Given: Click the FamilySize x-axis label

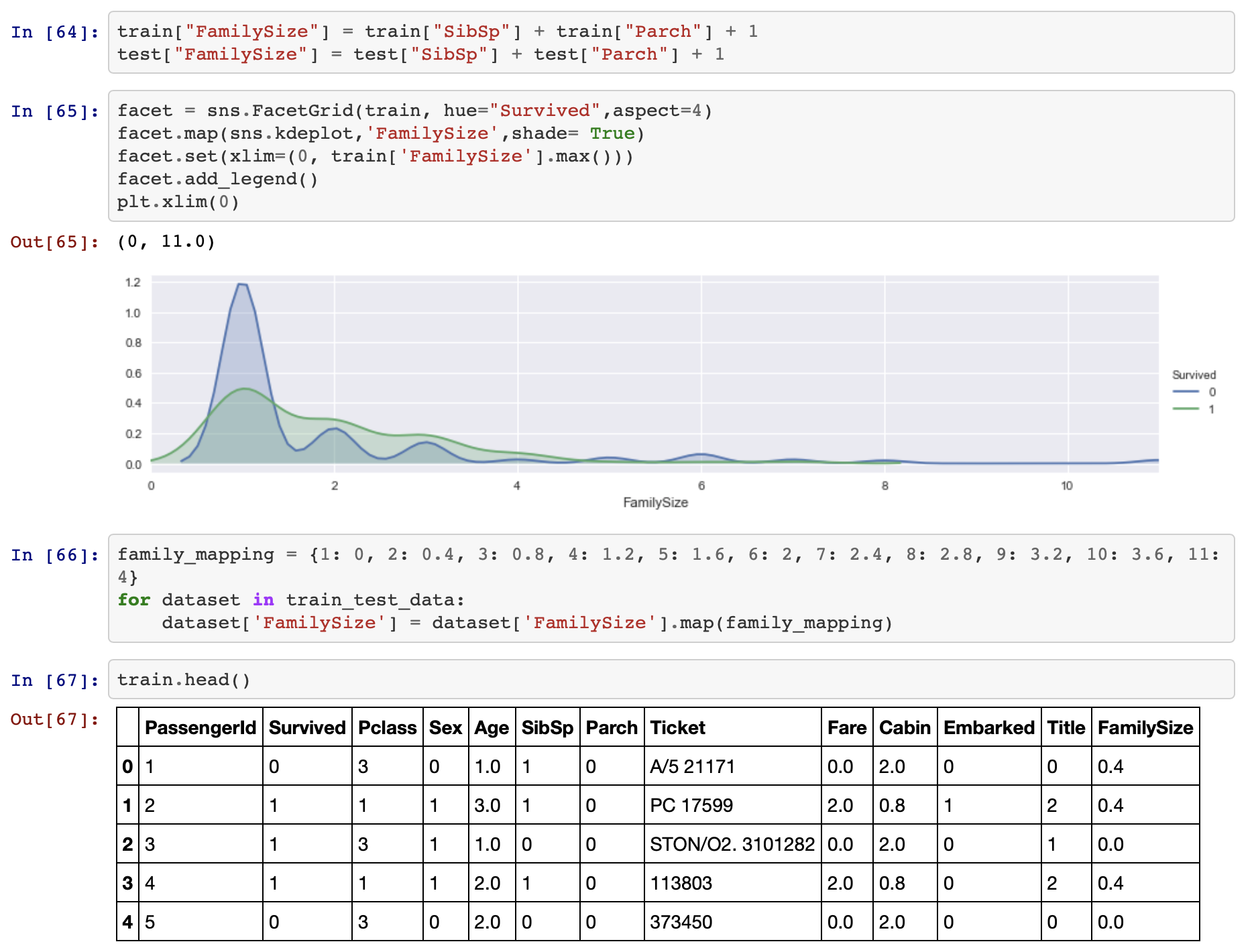Looking at the screenshot, I should click(655, 502).
